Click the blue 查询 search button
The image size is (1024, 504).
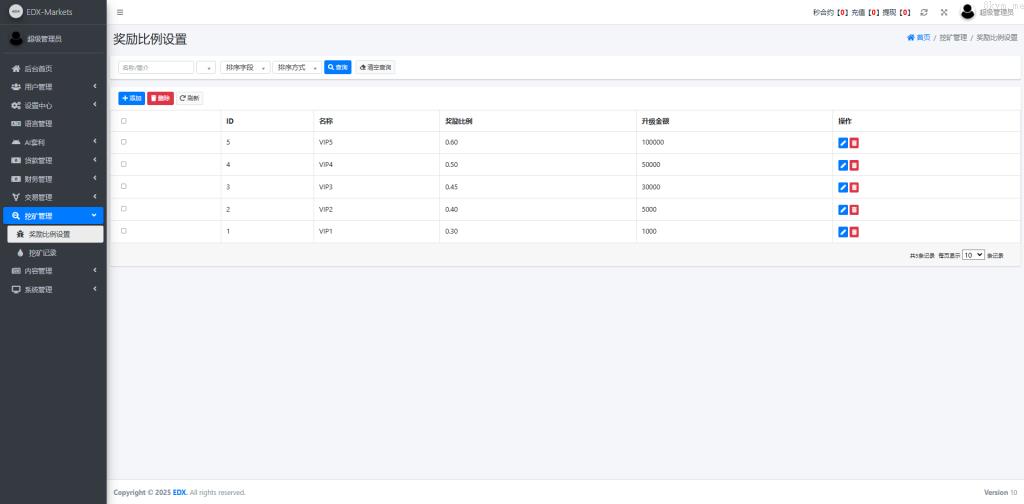click(x=338, y=68)
